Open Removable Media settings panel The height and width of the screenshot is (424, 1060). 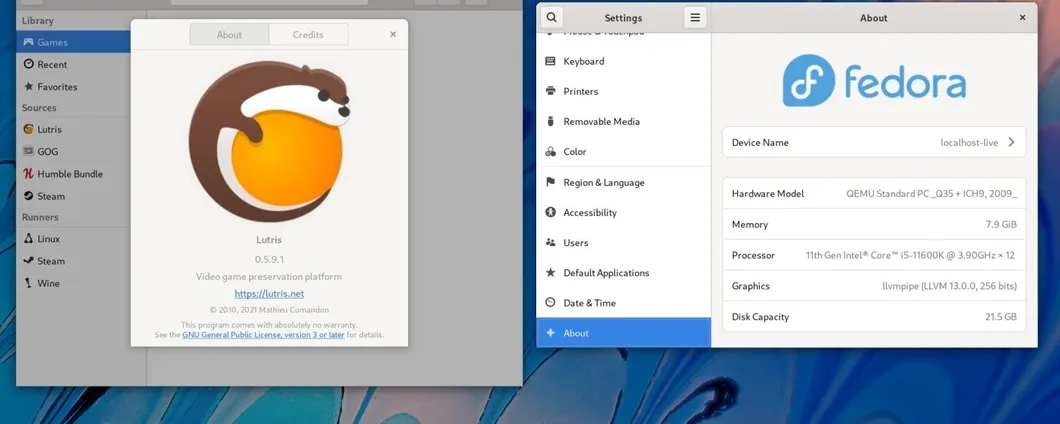point(623,122)
